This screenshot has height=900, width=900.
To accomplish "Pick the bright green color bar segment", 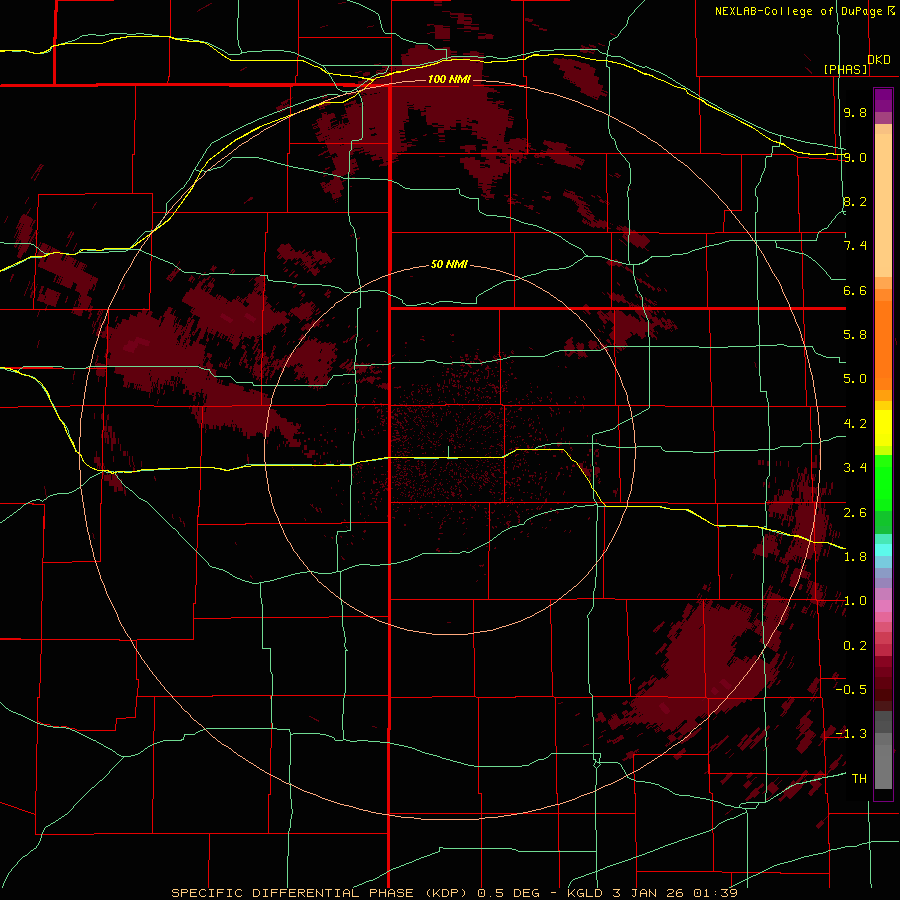I will [883, 483].
